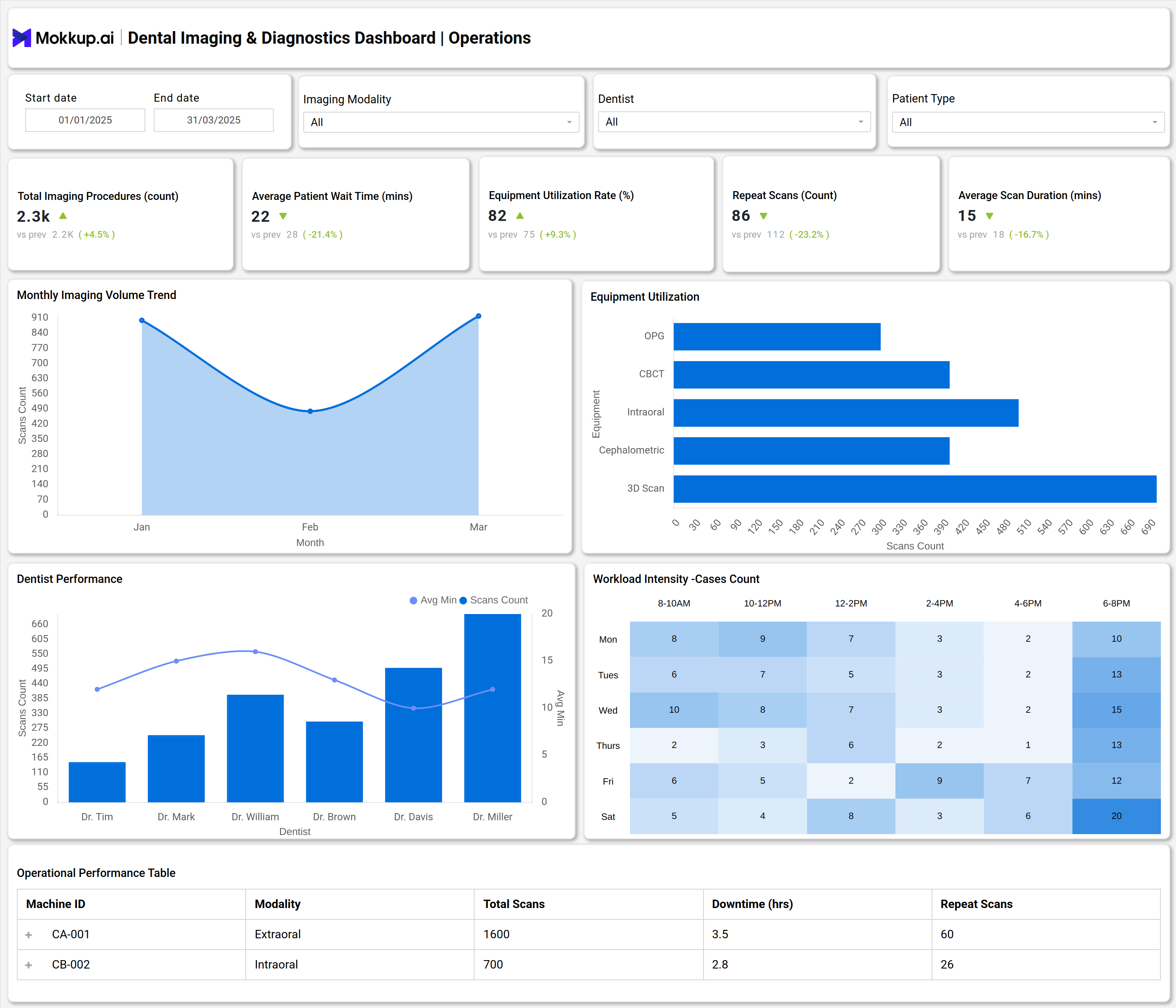Screen dimensions: 1176x1008
Task: Click the Start date input field
Action: 85,120
